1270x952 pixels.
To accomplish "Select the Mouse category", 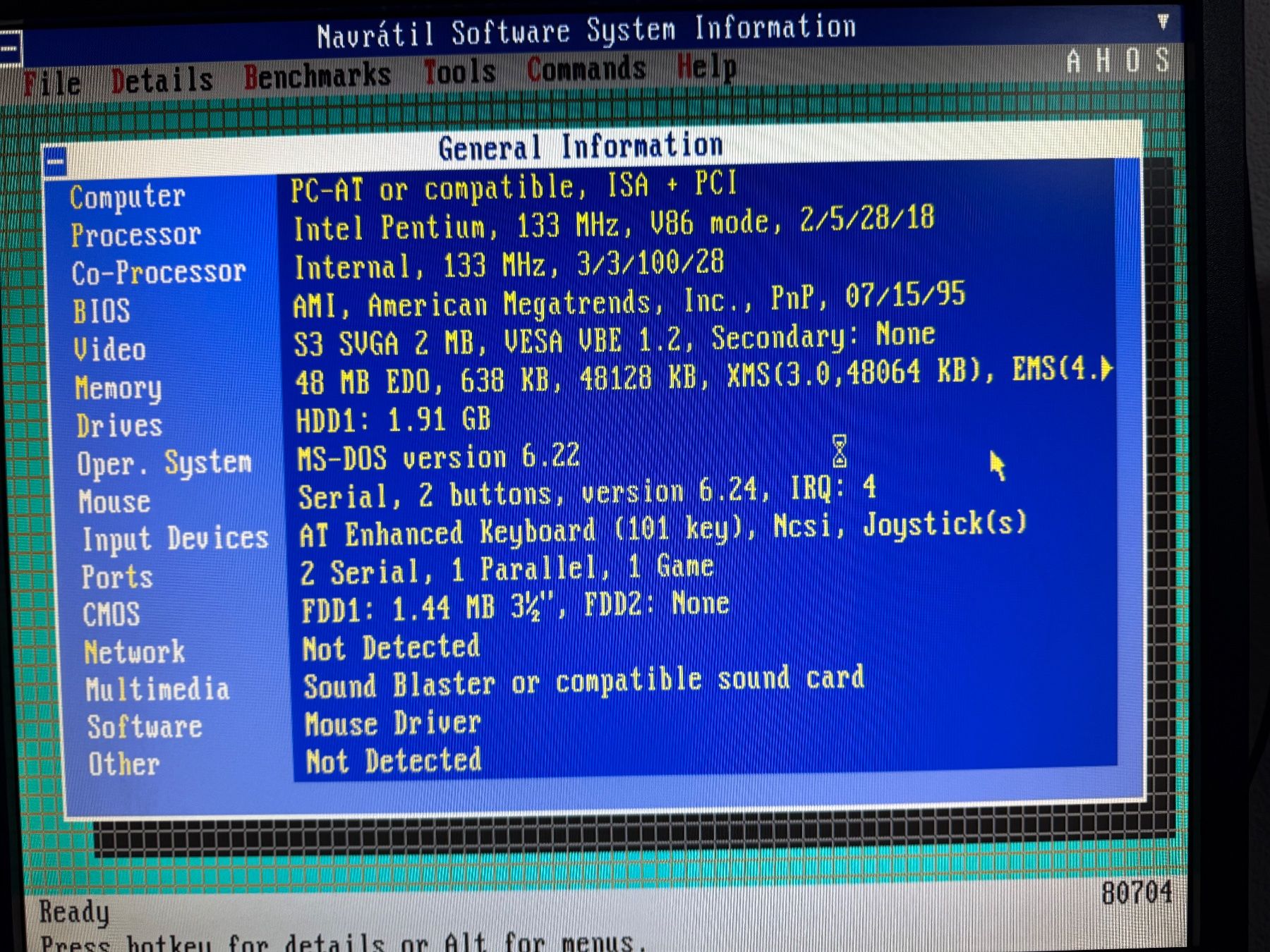I will [x=114, y=501].
